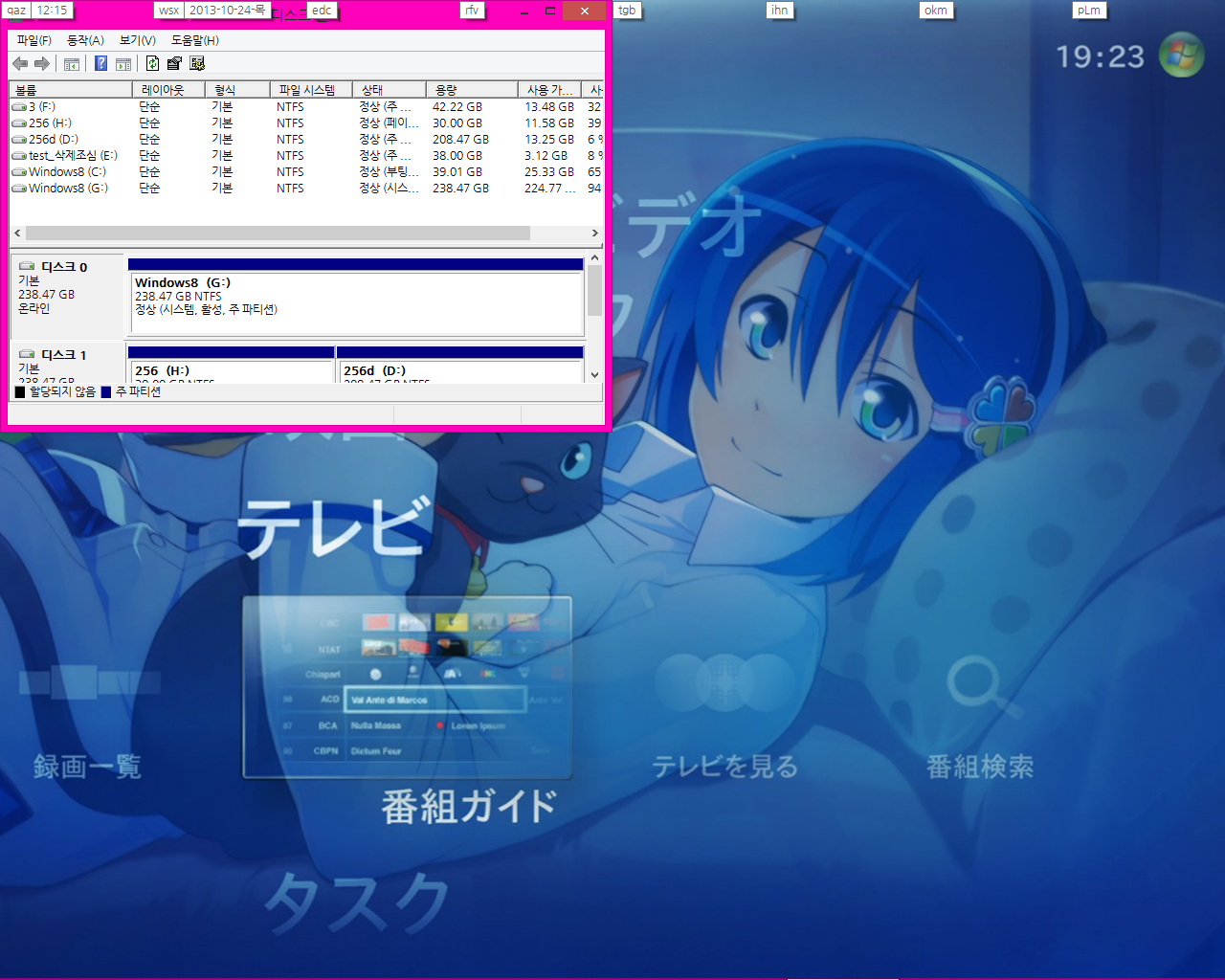Select the drive icon of volume 256 (H:)
The image size is (1225, 980).
click(19, 123)
